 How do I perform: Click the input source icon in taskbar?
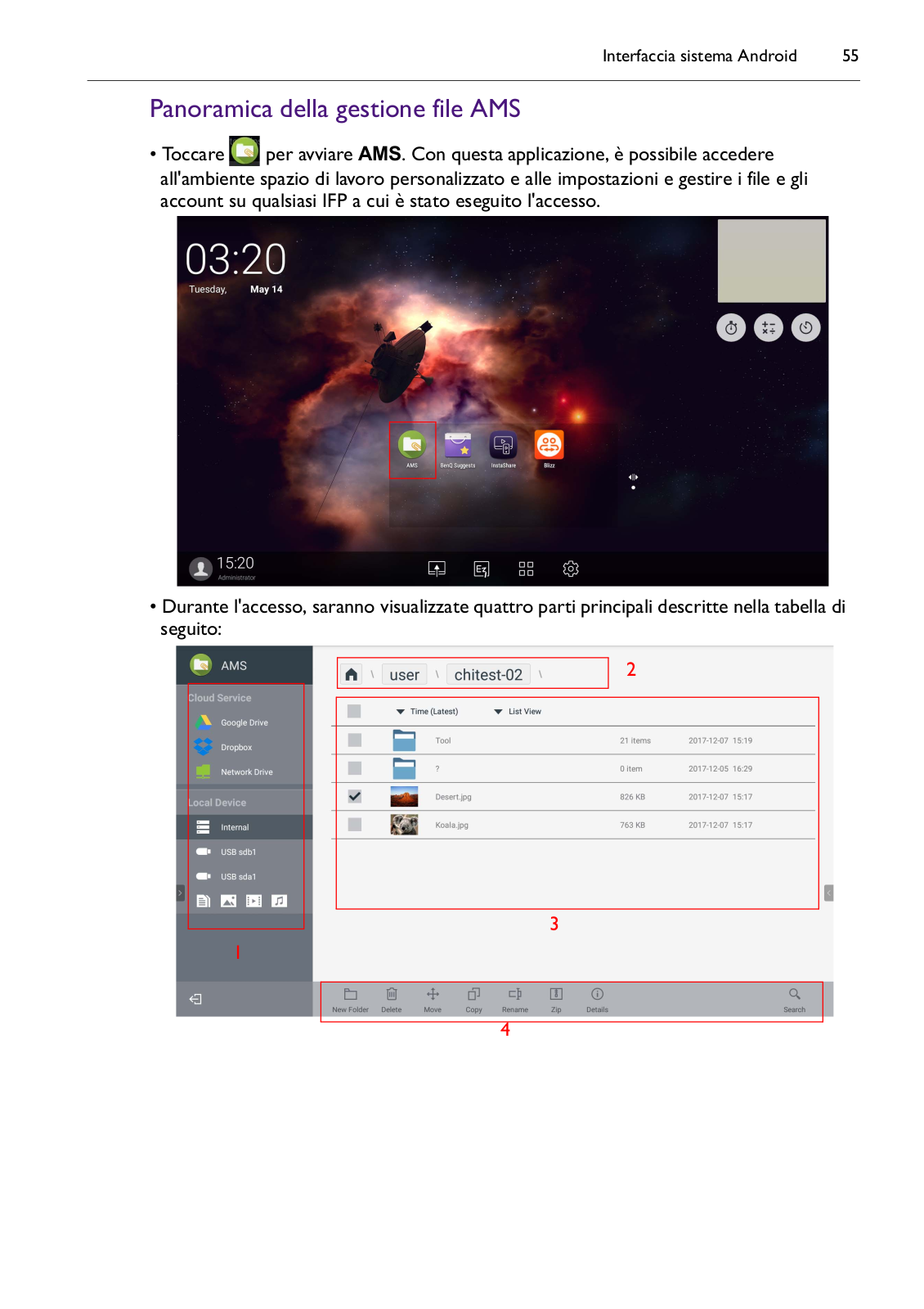437,569
